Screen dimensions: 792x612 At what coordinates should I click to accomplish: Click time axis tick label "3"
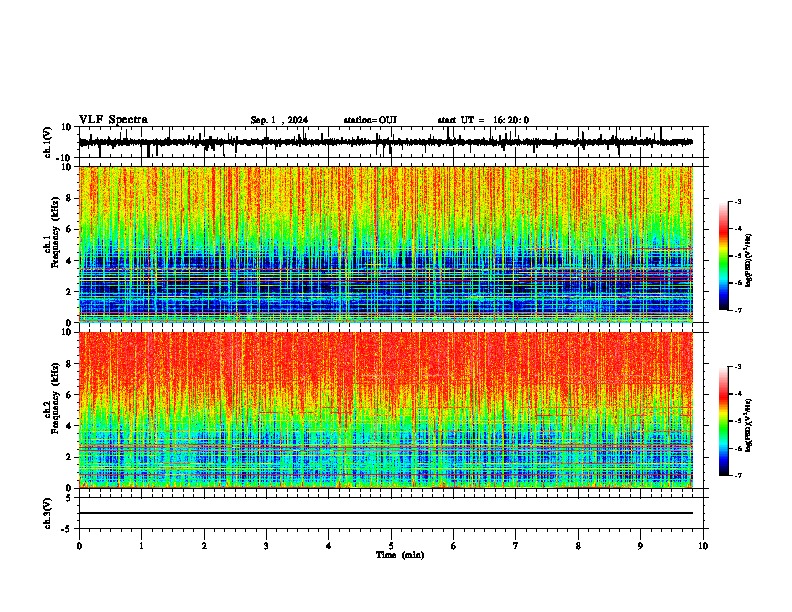[266, 546]
